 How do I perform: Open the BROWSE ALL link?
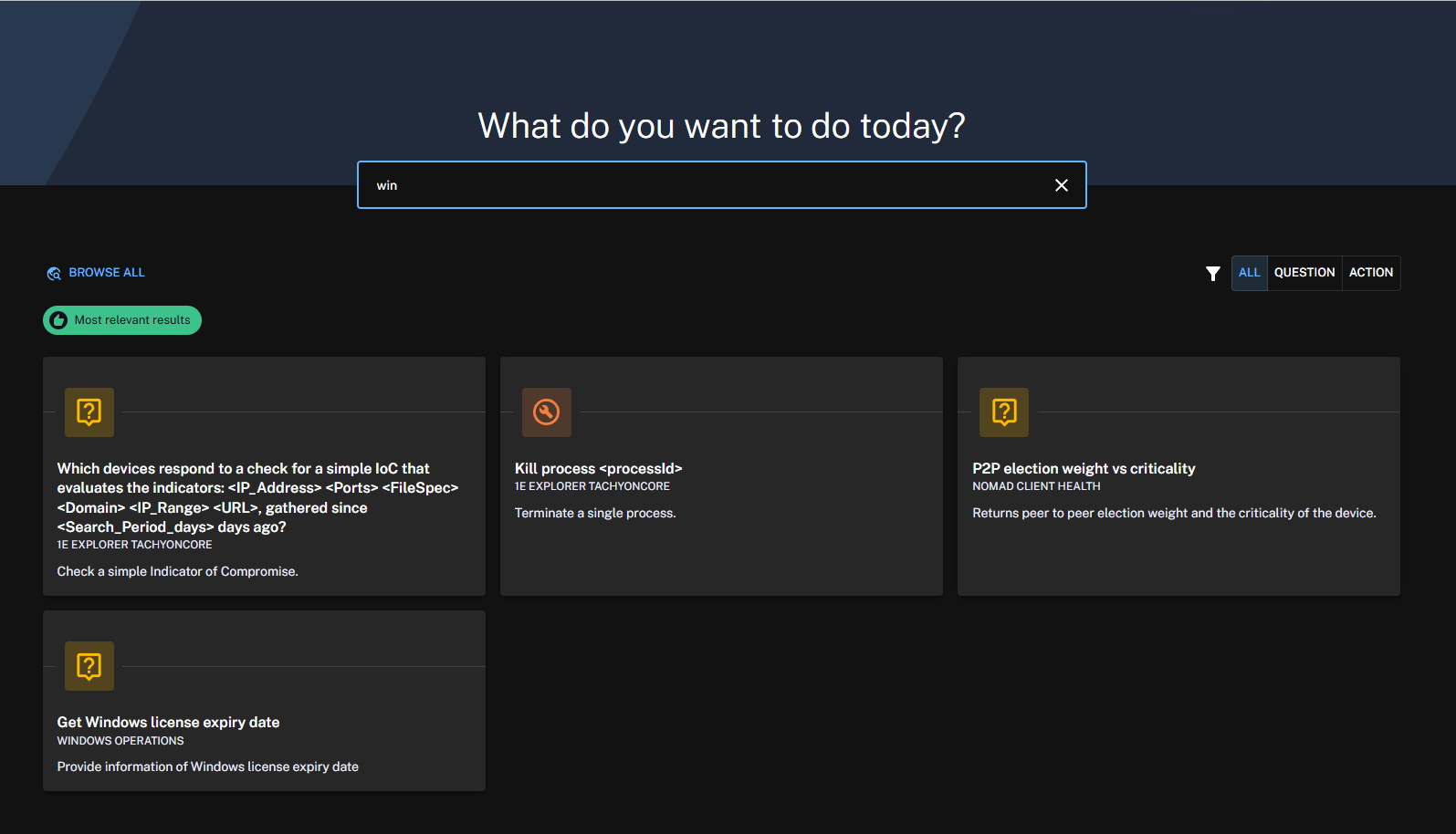pos(107,273)
